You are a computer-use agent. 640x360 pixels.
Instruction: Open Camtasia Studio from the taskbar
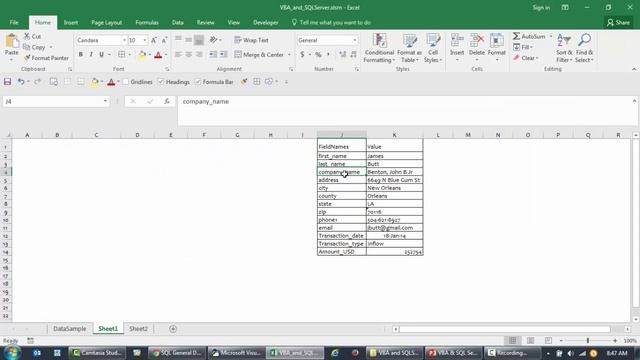pyautogui.click(x=97, y=353)
